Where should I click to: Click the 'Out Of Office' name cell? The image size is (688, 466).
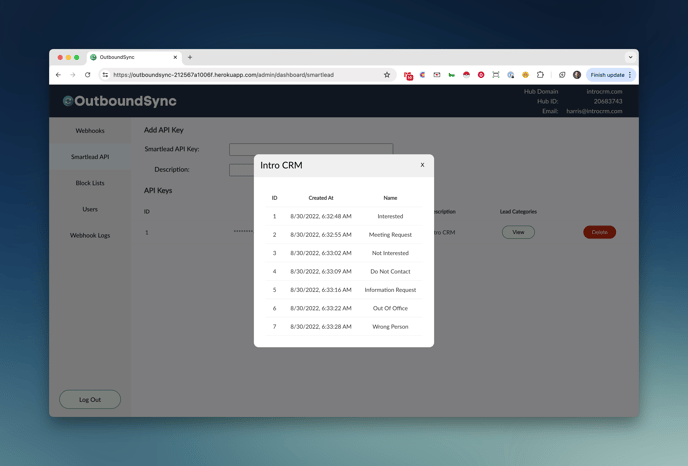tap(390, 308)
